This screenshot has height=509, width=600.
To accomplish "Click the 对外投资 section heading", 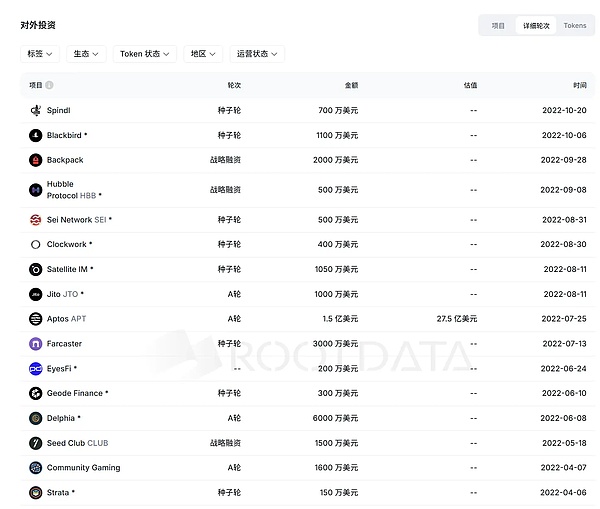I will tap(38, 25).
